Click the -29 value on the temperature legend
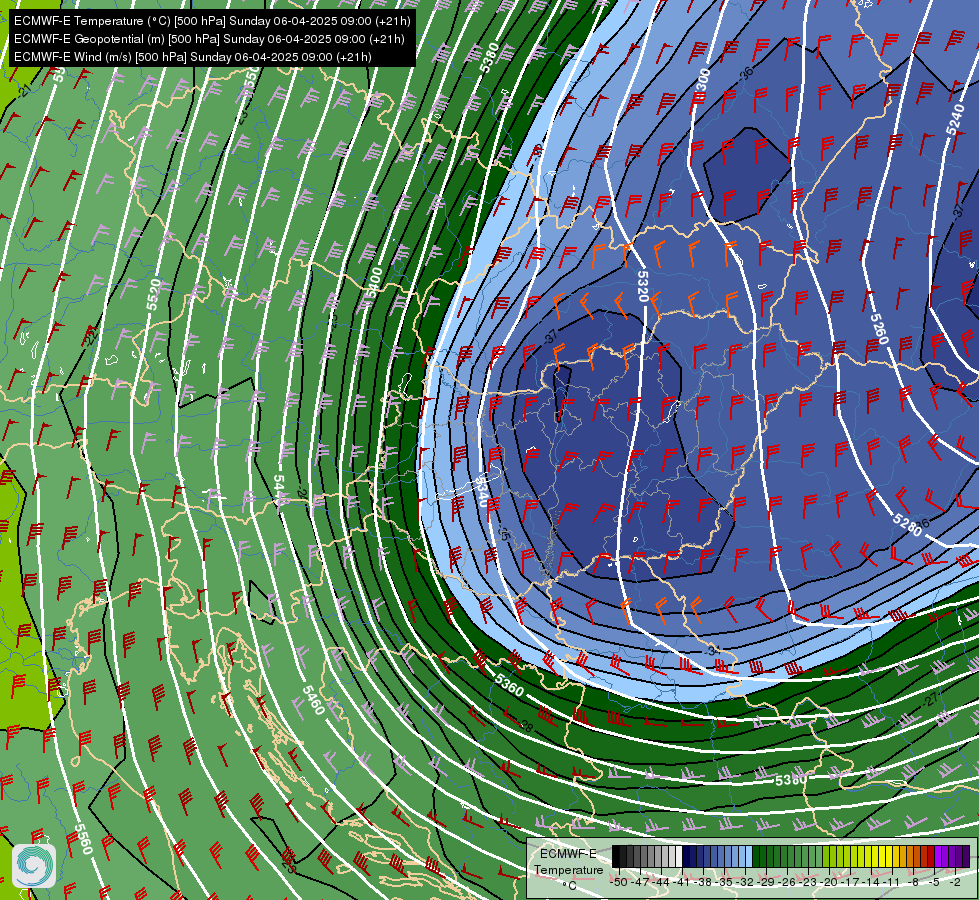Image resolution: width=979 pixels, height=900 pixels. click(x=766, y=882)
